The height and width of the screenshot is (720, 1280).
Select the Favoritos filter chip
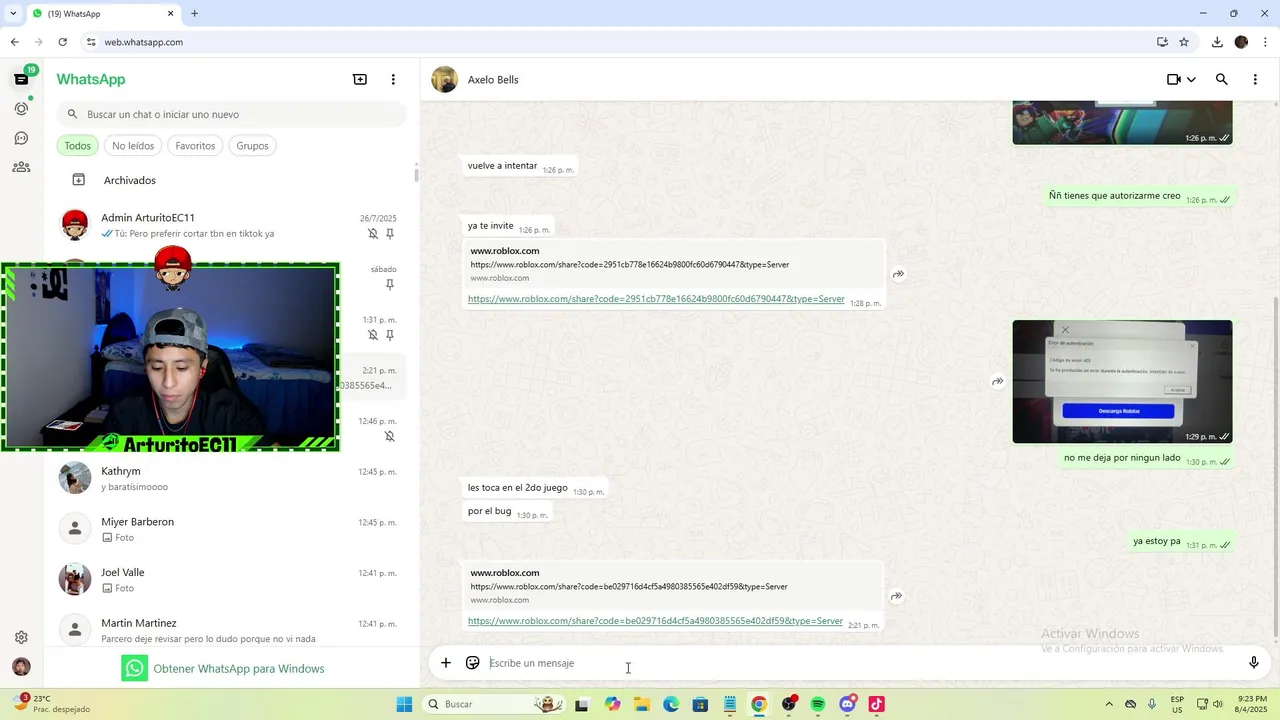(x=195, y=146)
